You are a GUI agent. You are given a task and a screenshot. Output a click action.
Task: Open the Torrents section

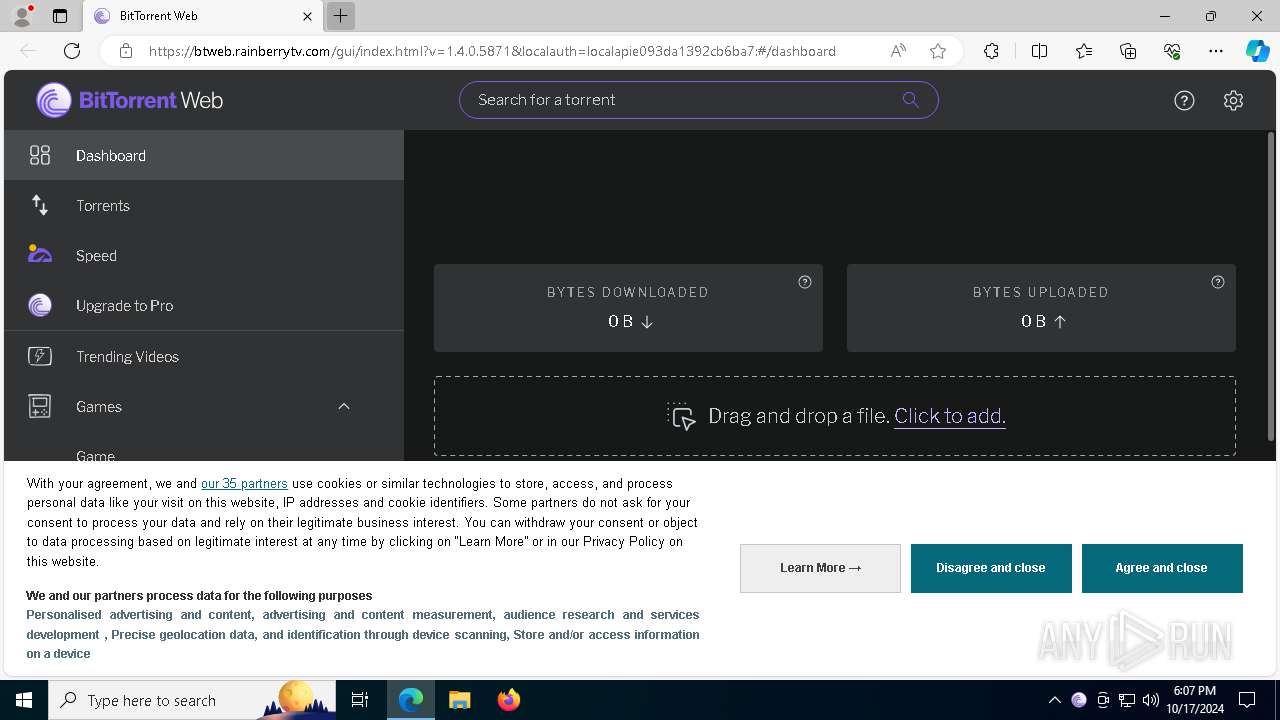point(204,205)
